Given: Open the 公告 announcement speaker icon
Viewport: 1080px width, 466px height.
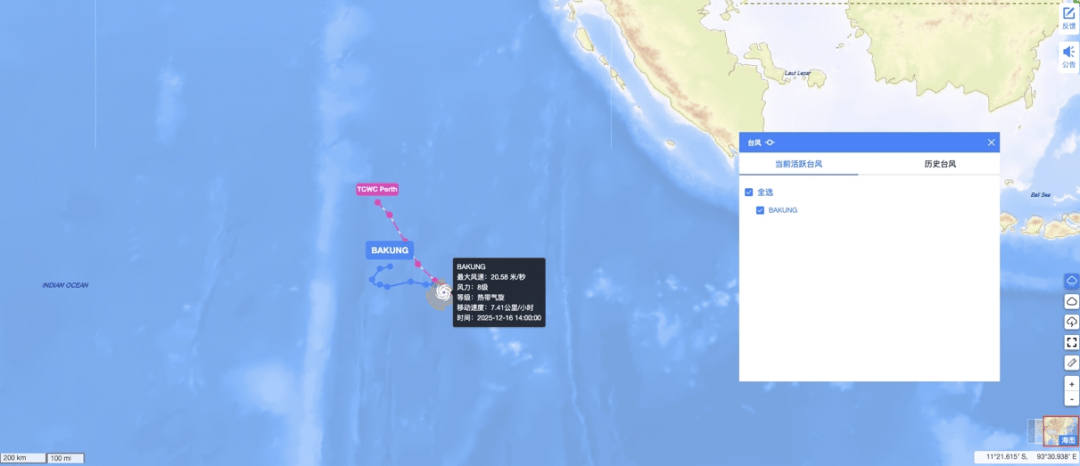Looking at the screenshot, I should click(1068, 55).
